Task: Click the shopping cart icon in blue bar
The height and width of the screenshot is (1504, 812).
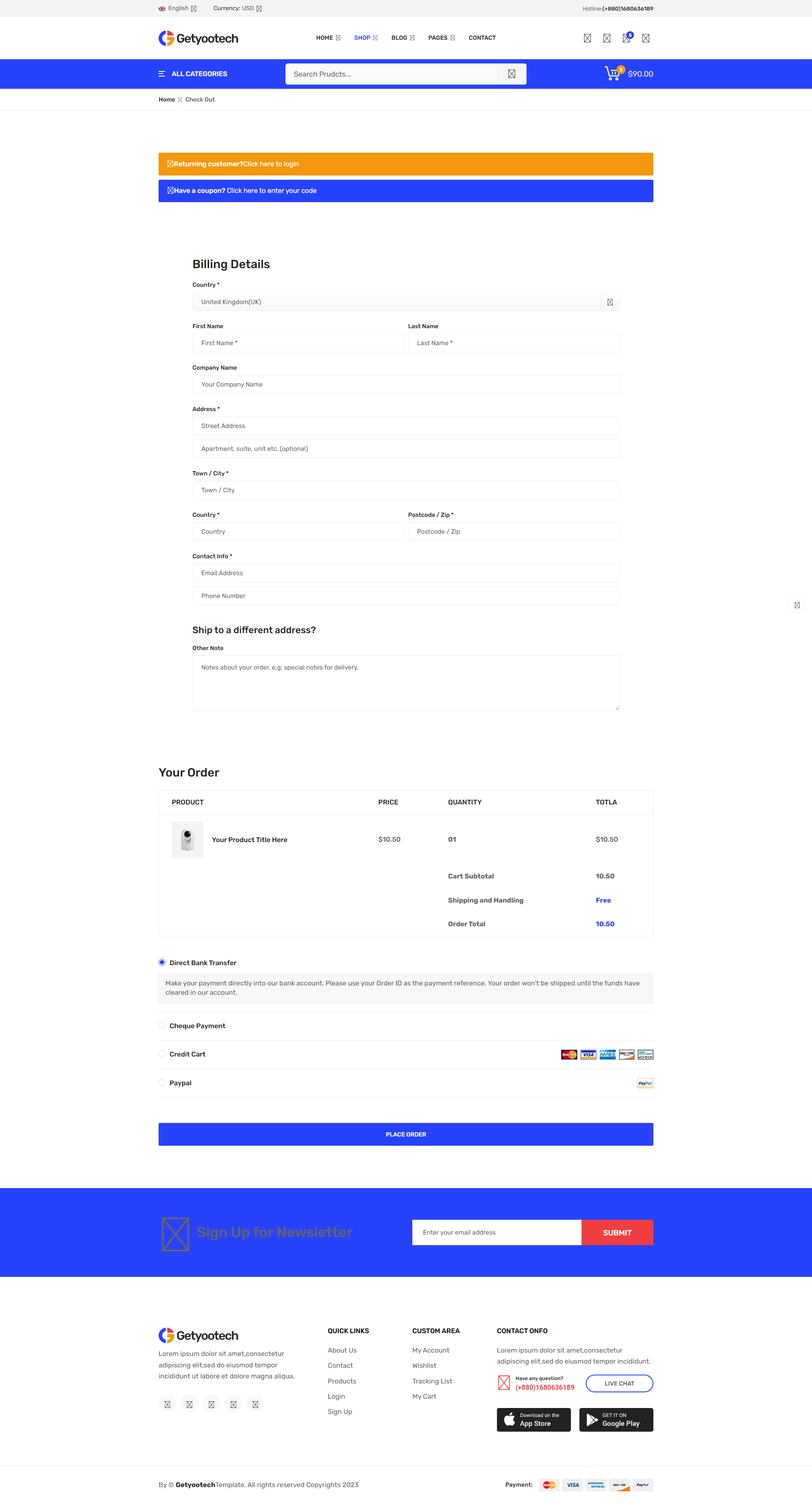Action: tap(612, 74)
